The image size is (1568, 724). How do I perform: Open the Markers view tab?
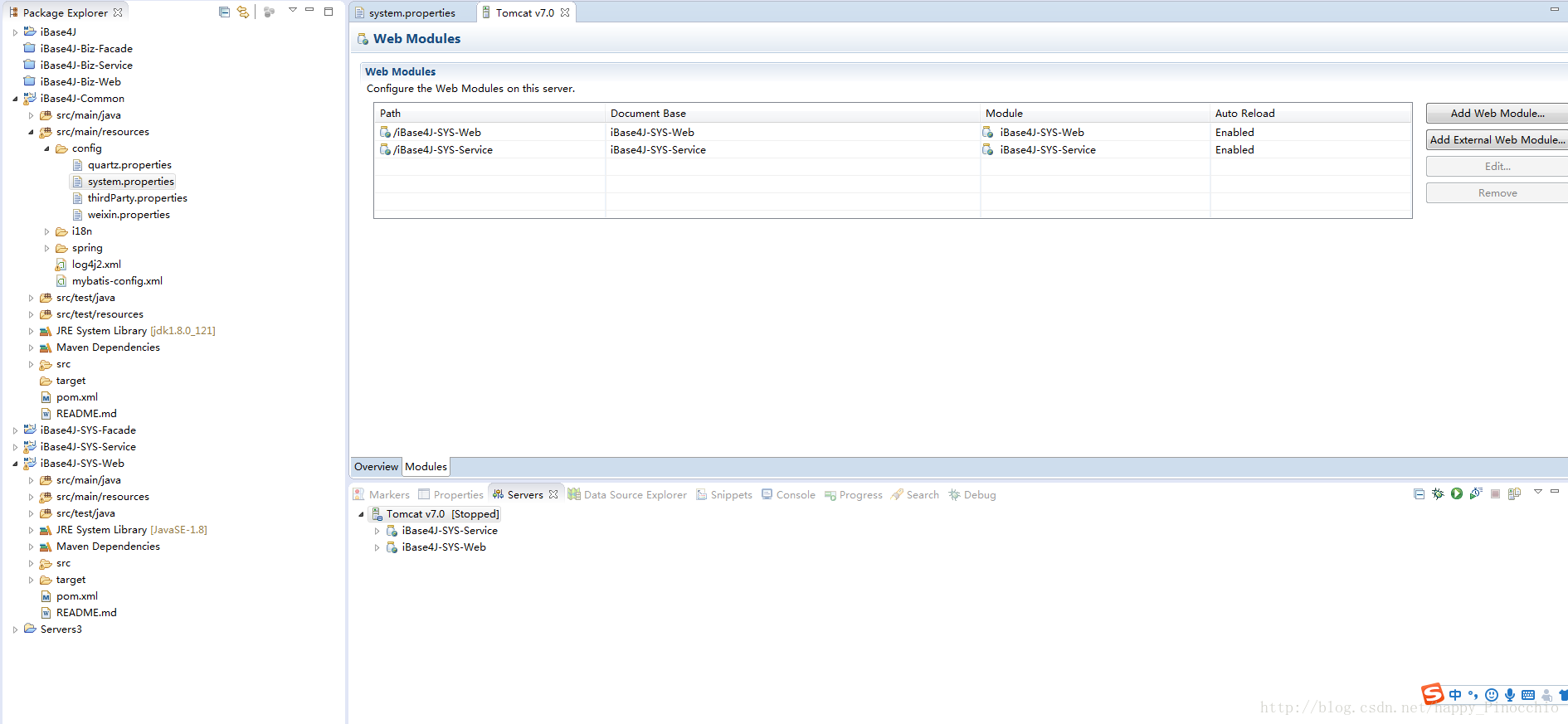tap(382, 495)
